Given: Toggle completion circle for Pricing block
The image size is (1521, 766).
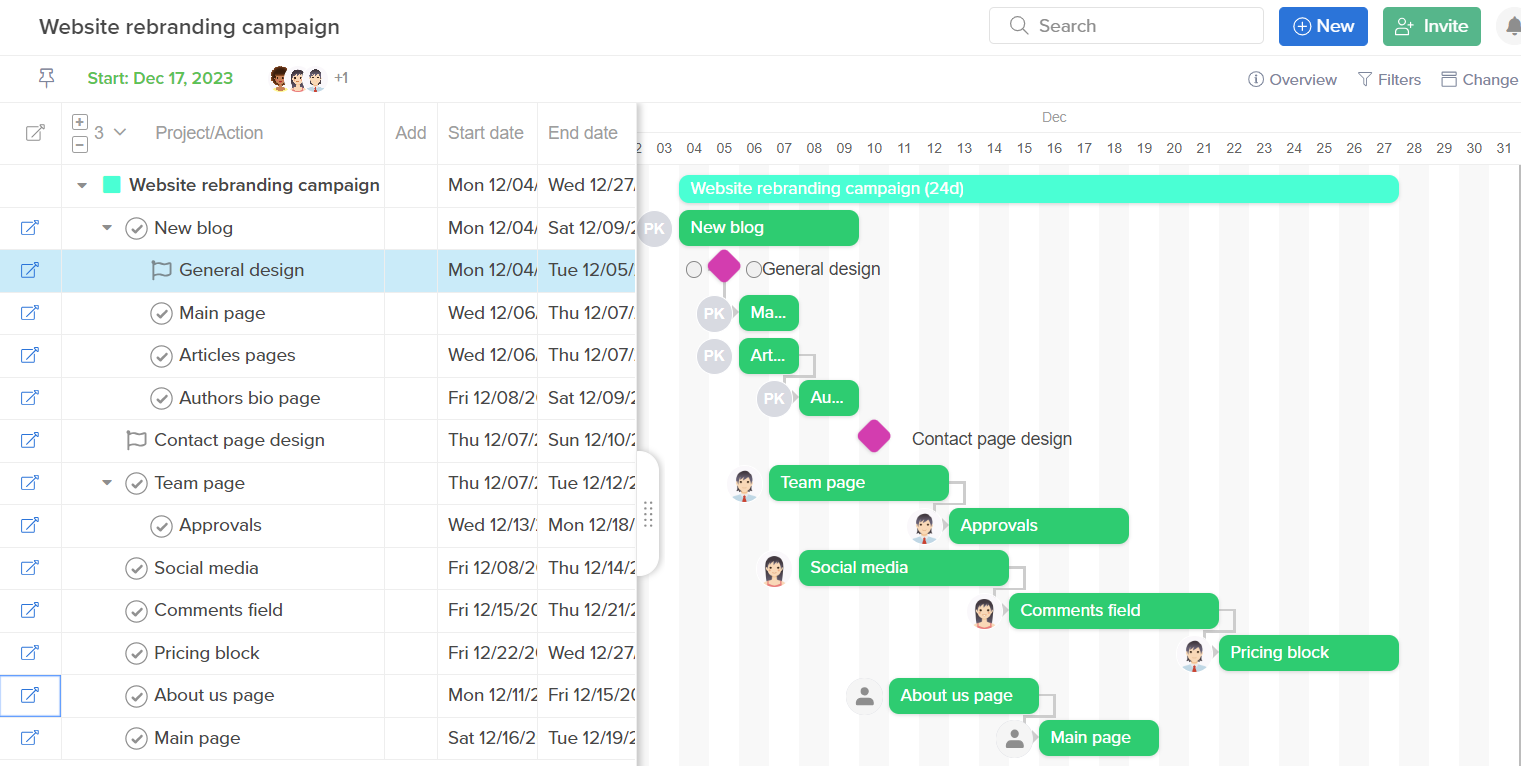Looking at the screenshot, I should [136, 653].
